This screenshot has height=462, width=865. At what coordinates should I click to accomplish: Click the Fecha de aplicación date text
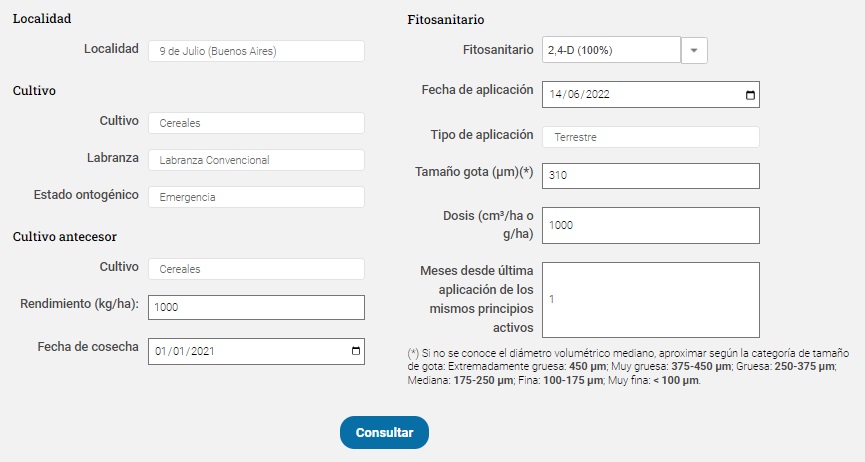point(580,95)
